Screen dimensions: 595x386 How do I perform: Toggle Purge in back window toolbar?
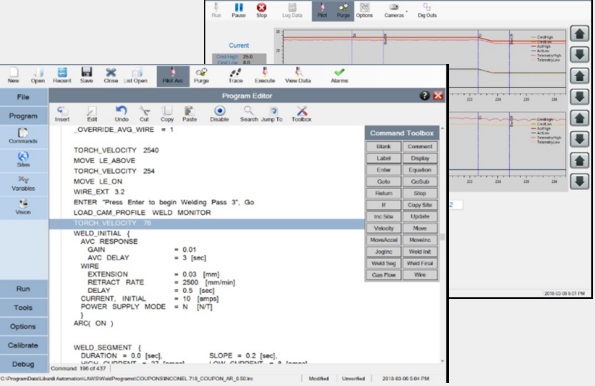tap(343, 11)
